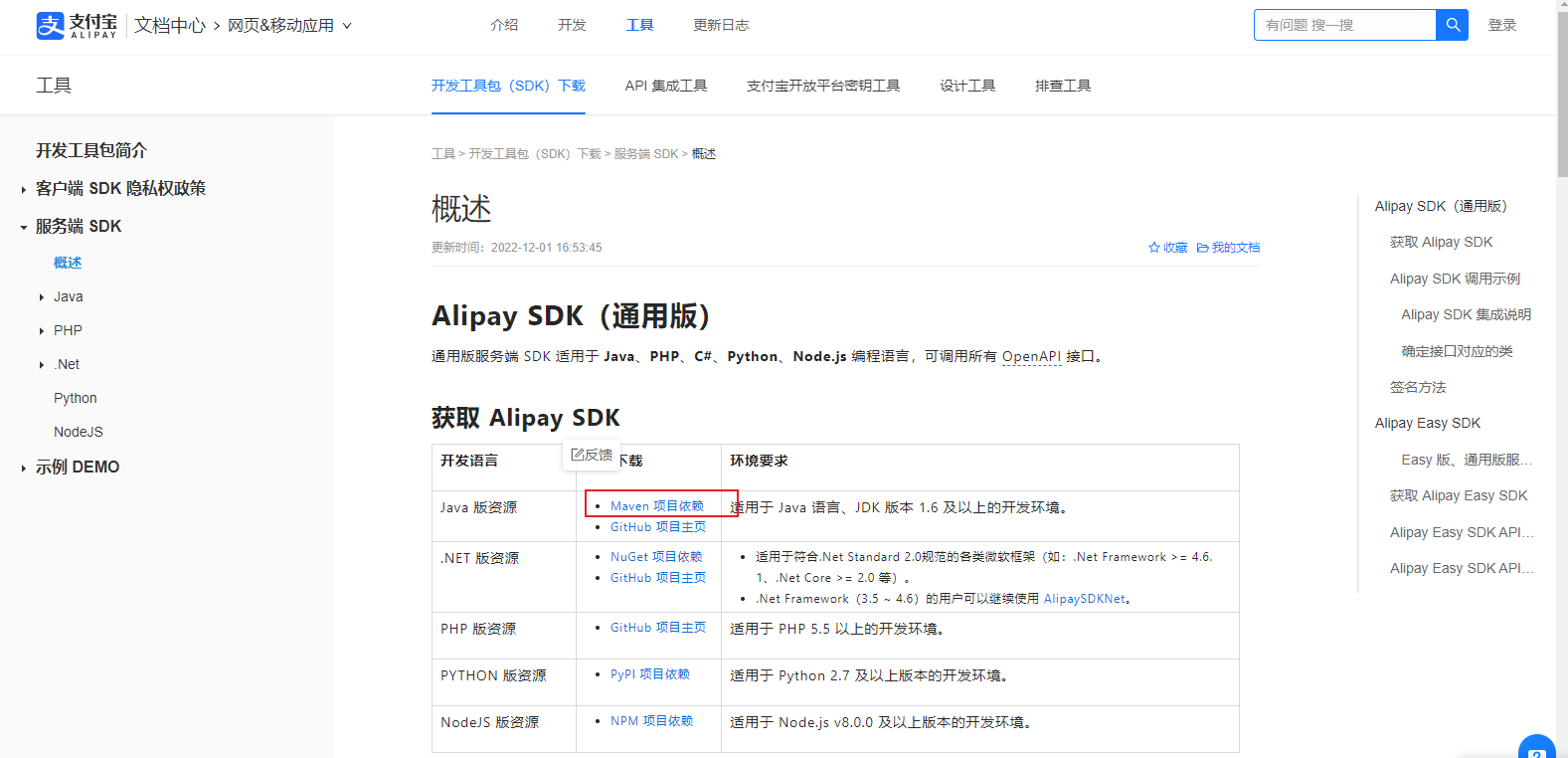Click 服务端 SDK breadcrumb link

click(x=646, y=154)
